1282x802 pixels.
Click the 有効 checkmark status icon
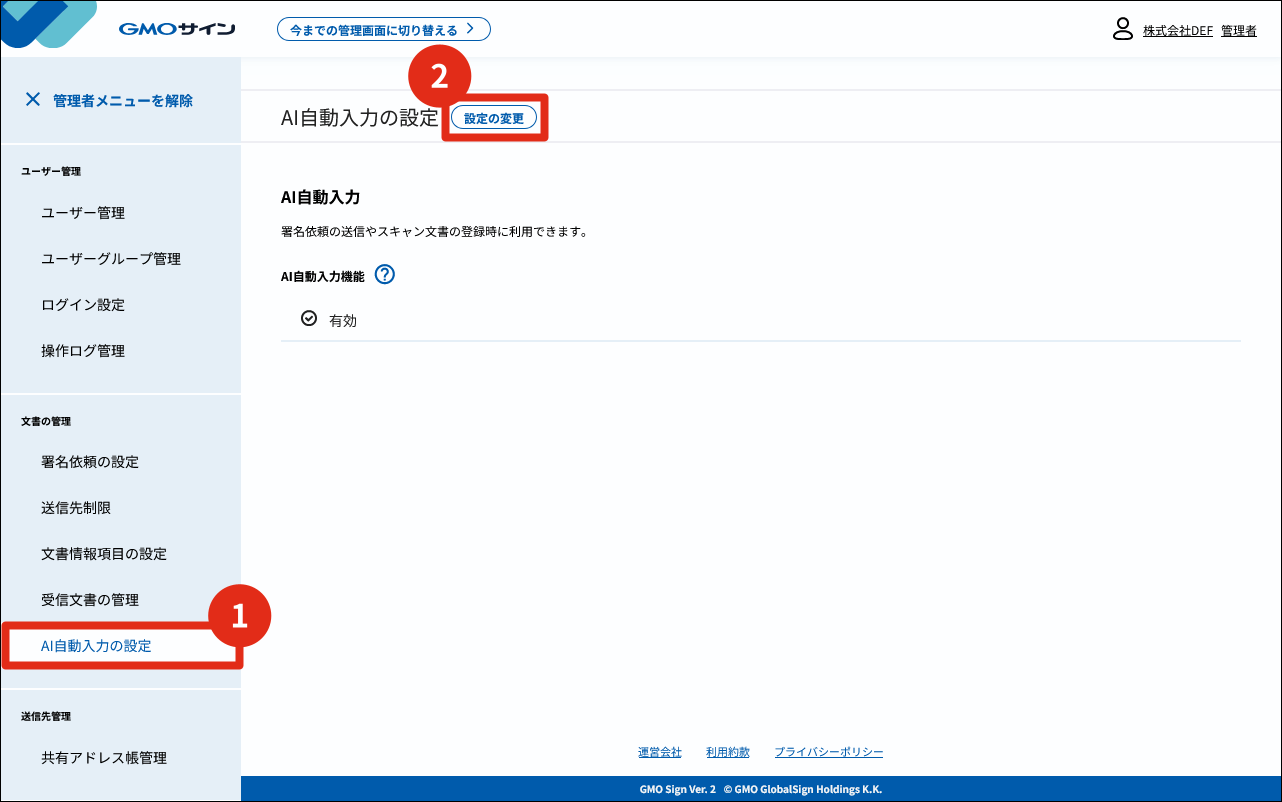pyautogui.click(x=309, y=319)
